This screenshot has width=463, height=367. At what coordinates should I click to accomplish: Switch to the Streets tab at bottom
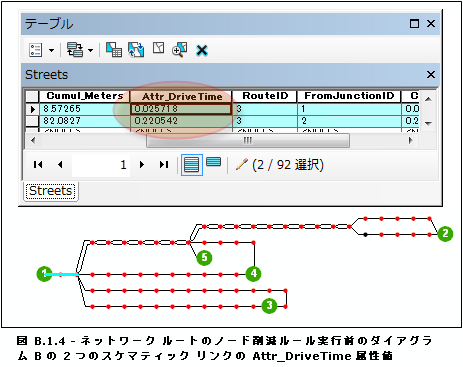(x=51, y=191)
